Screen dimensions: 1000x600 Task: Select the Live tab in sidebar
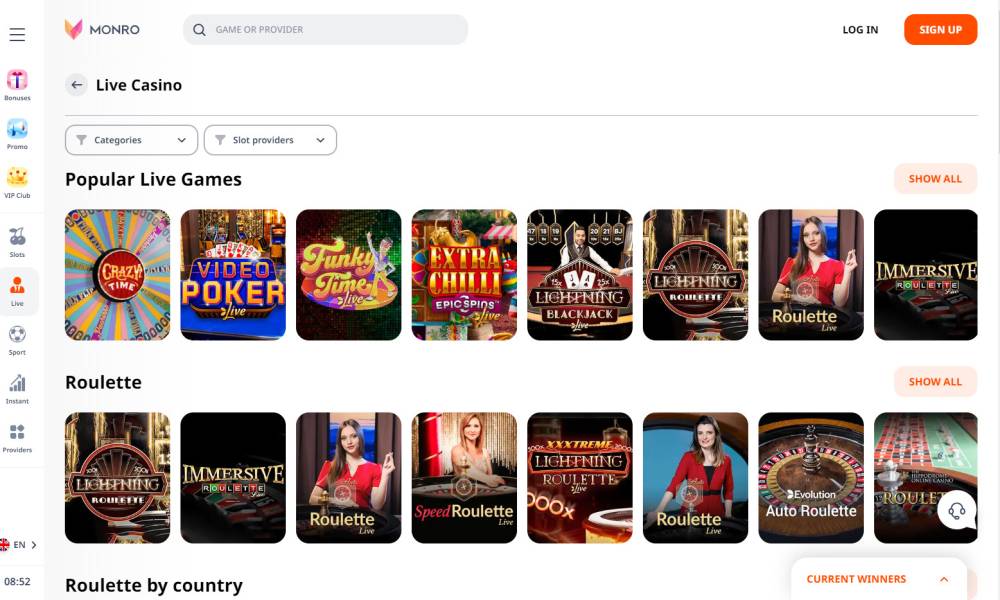(17, 291)
